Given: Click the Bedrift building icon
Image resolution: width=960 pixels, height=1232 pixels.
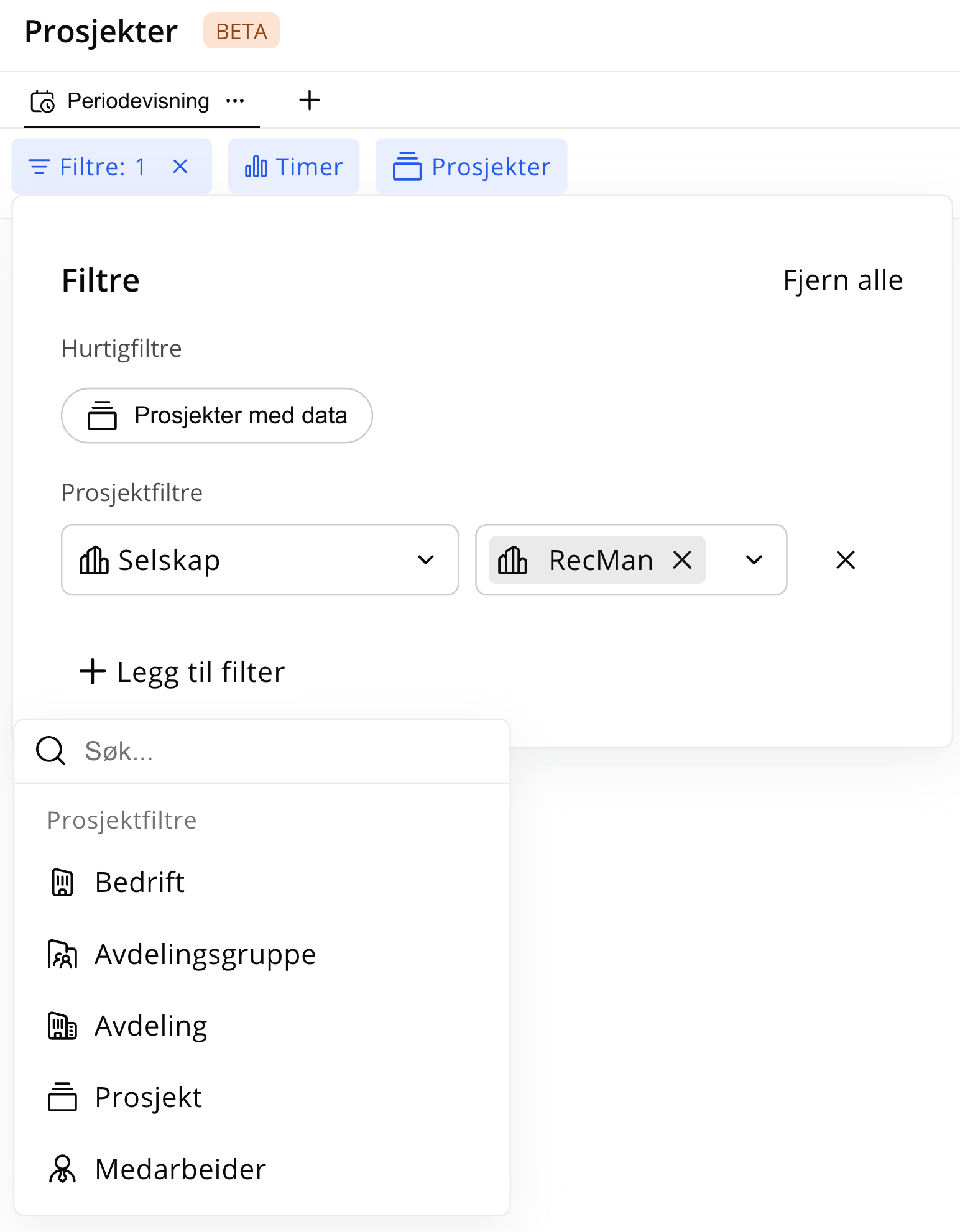Looking at the screenshot, I should tap(62, 882).
